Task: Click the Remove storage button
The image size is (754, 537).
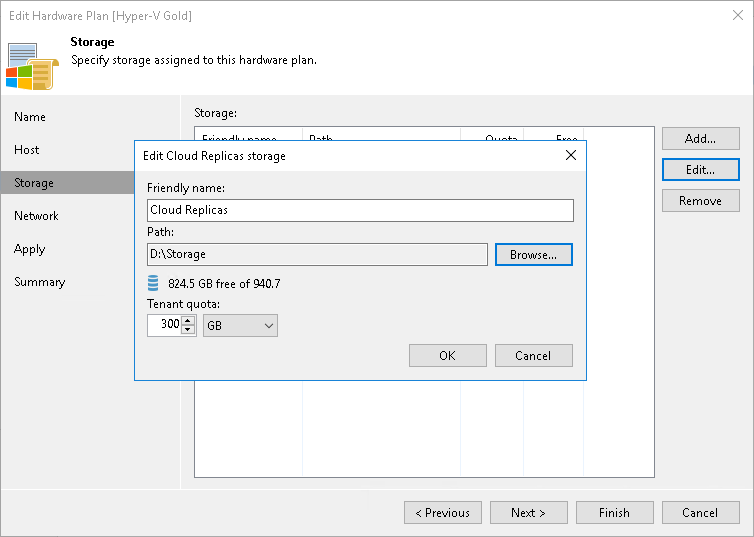Action: [x=701, y=200]
